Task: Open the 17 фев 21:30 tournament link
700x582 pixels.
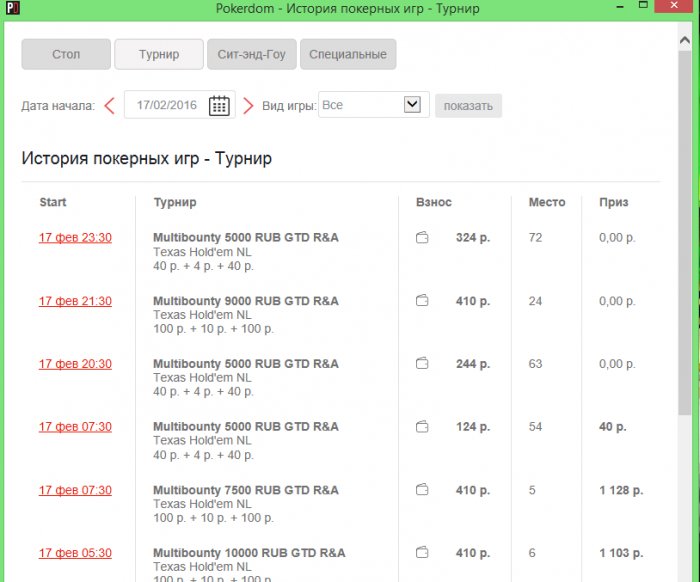Action: click(x=75, y=301)
